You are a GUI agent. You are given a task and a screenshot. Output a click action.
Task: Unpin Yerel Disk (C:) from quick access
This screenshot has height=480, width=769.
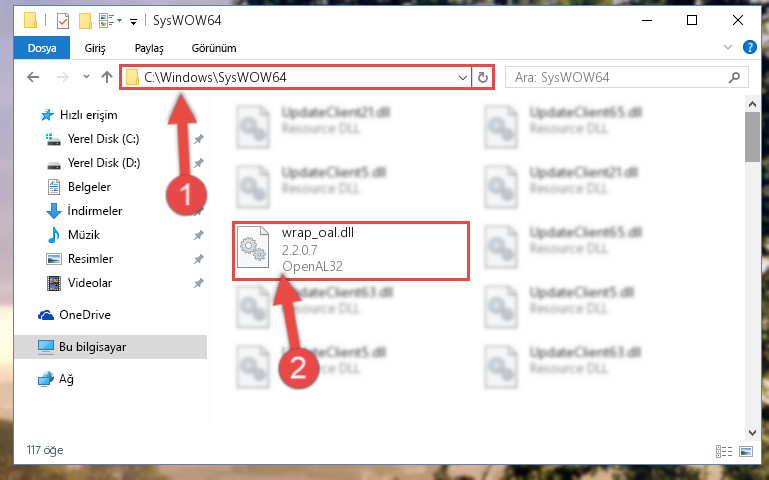[x=199, y=139]
